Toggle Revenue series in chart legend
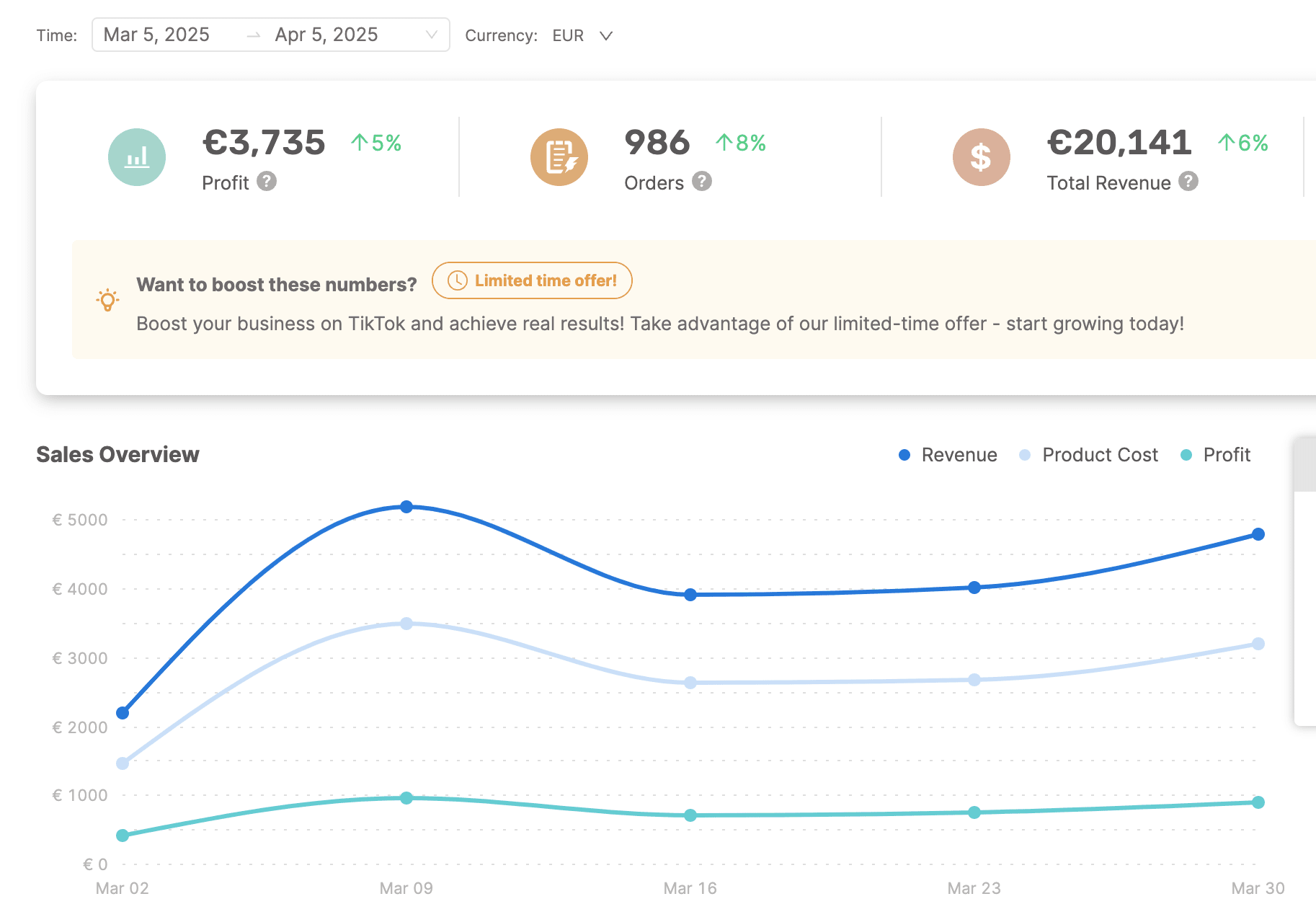 point(948,455)
